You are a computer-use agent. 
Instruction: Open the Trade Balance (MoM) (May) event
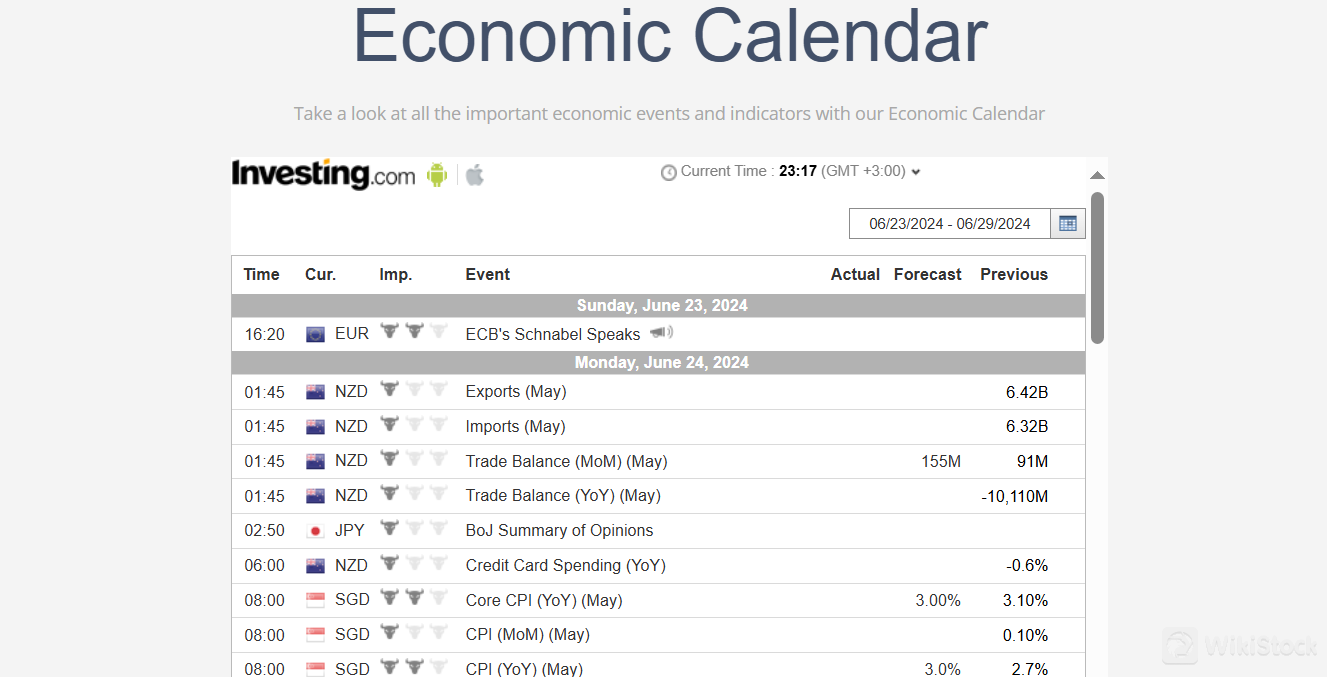pos(566,462)
